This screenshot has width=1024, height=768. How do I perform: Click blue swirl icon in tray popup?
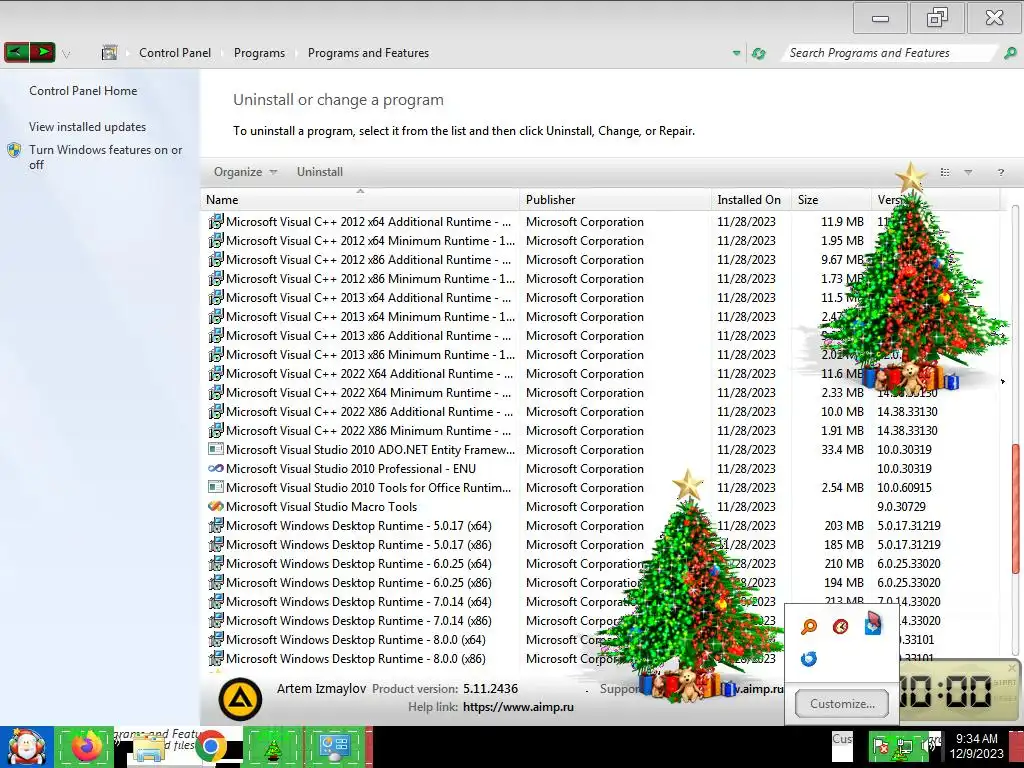pos(808,658)
